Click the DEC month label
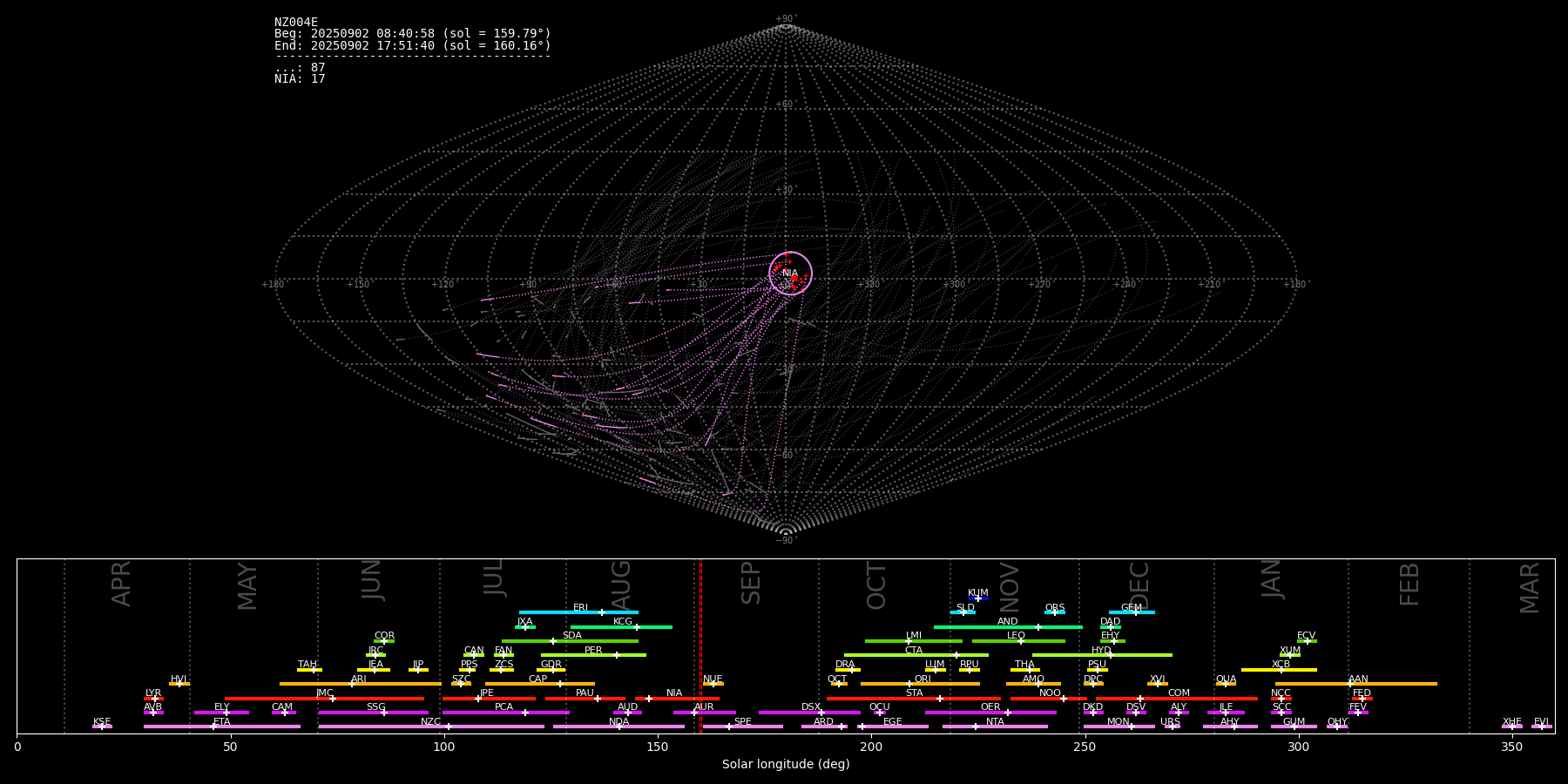1568x784 pixels. (1139, 585)
